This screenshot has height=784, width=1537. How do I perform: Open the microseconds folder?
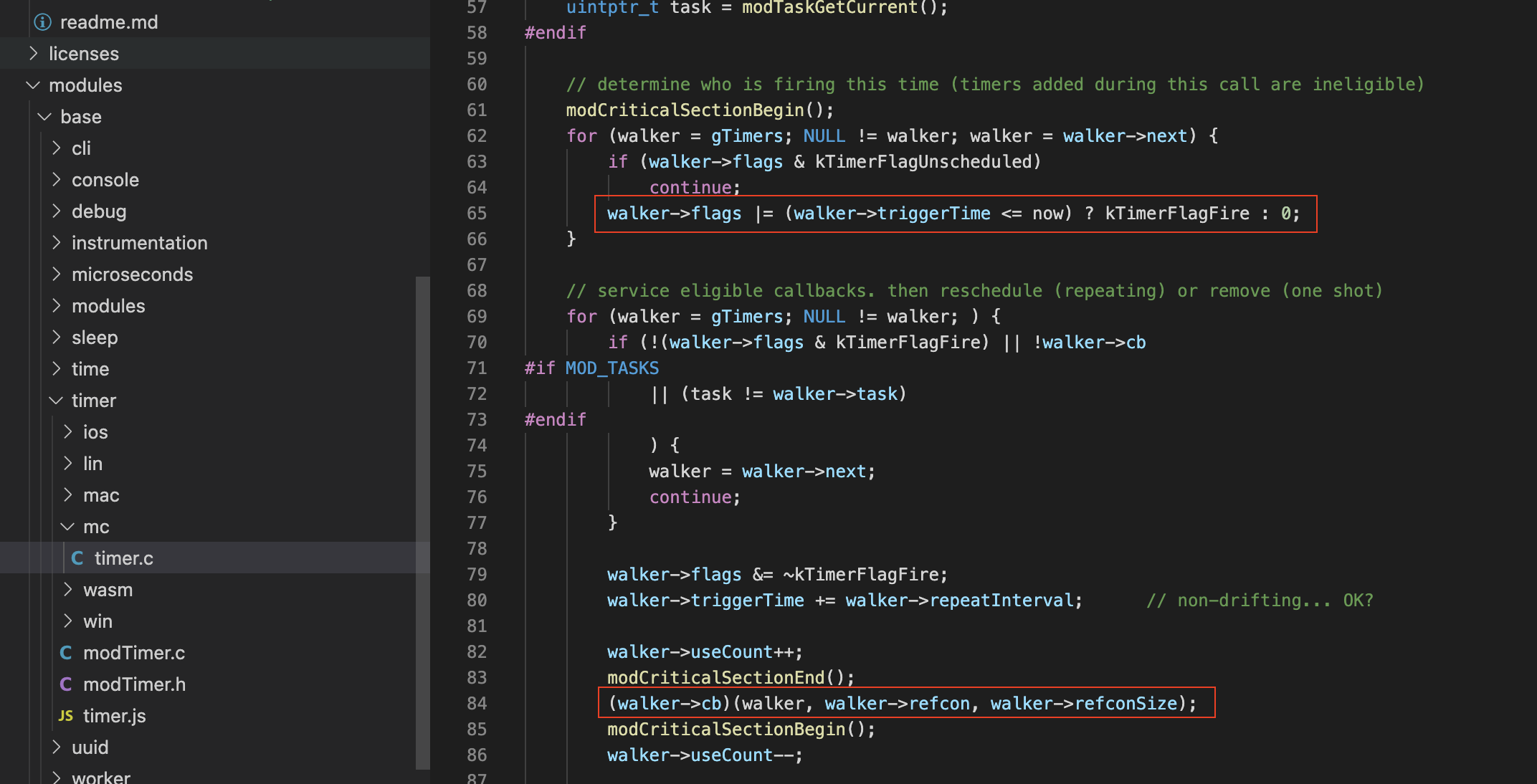[132, 274]
